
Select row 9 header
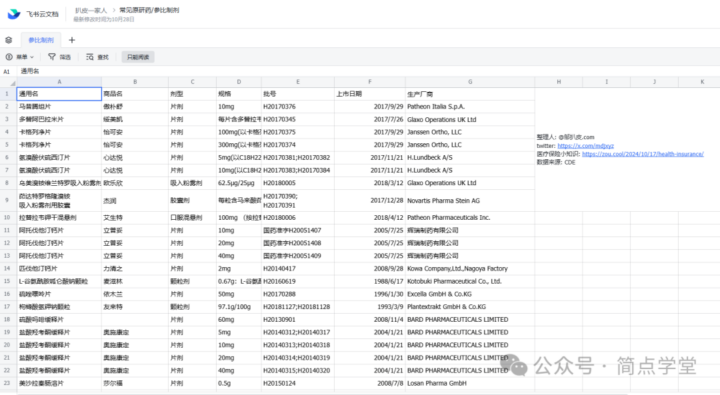7,200
